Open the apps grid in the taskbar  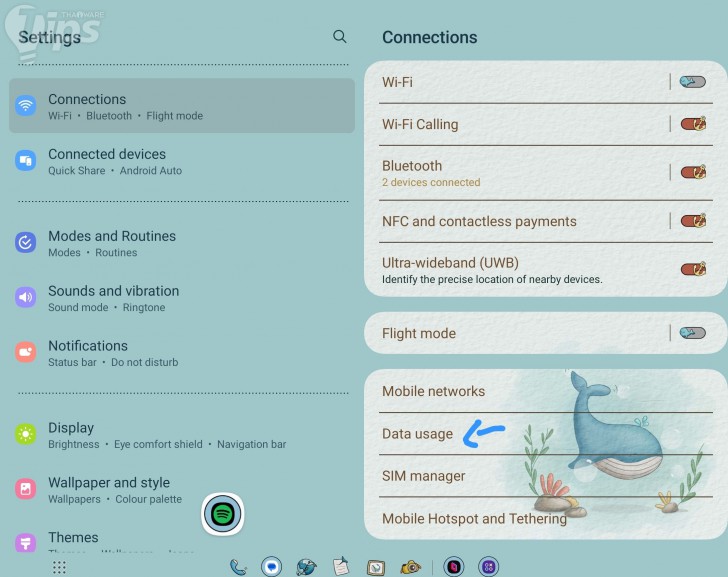coord(59,567)
